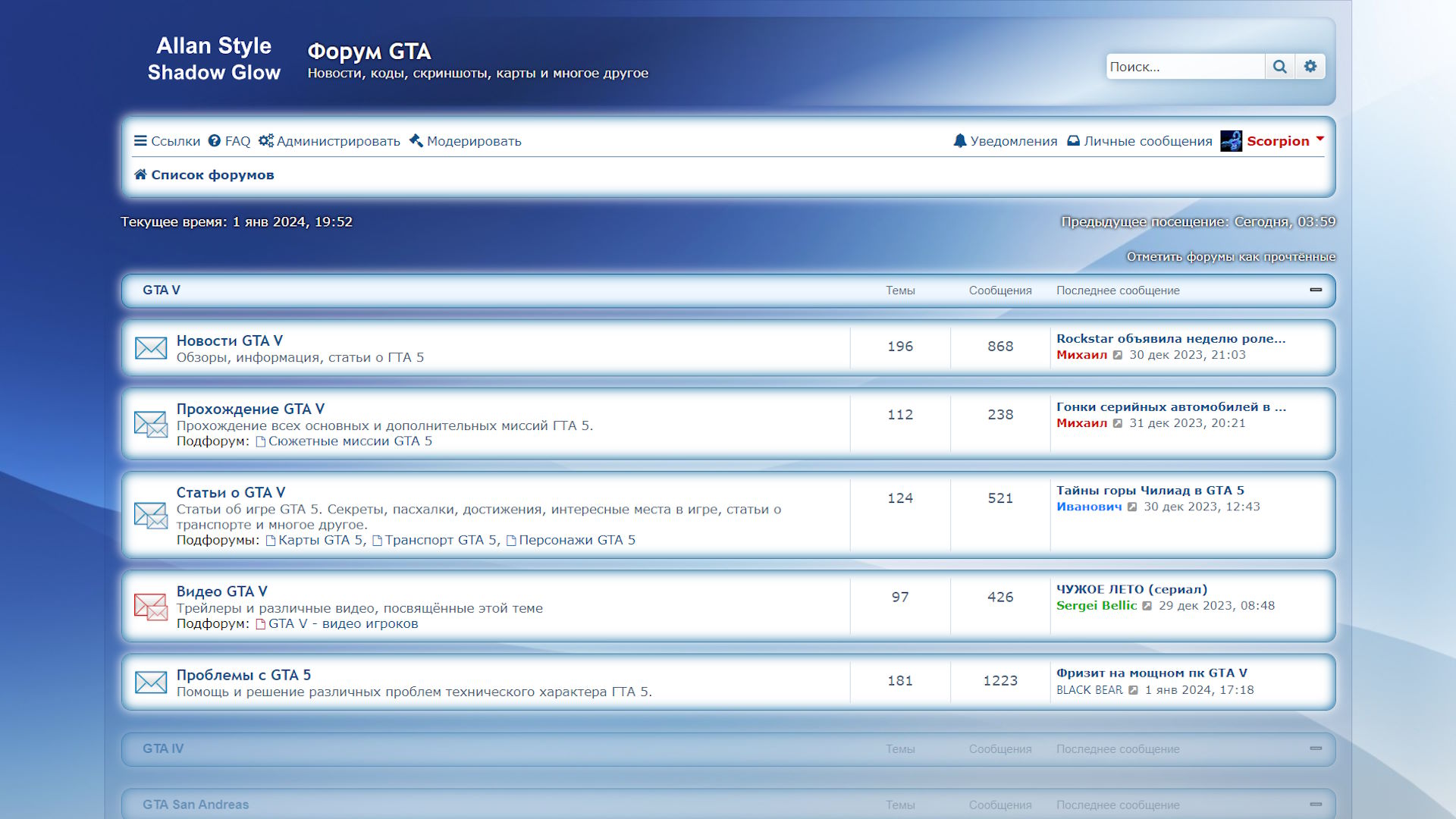The width and height of the screenshot is (1456, 819).
Task: Open last post ЧУЖОЕ ЛЕТО (сериал)
Action: tap(1131, 589)
